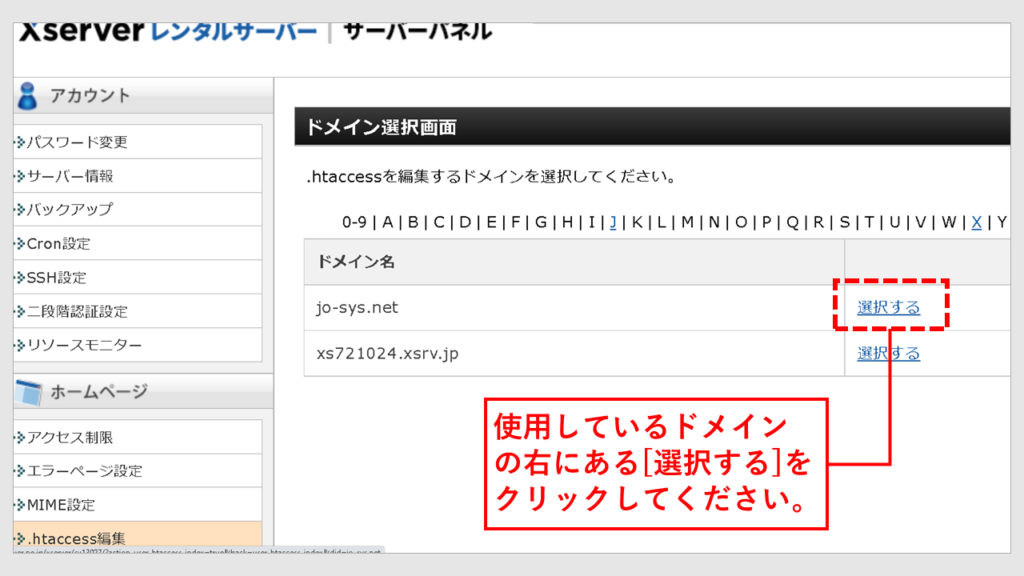
Task: Filter domains by letter J link
Action: pyautogui.click(x=613, y=222)
